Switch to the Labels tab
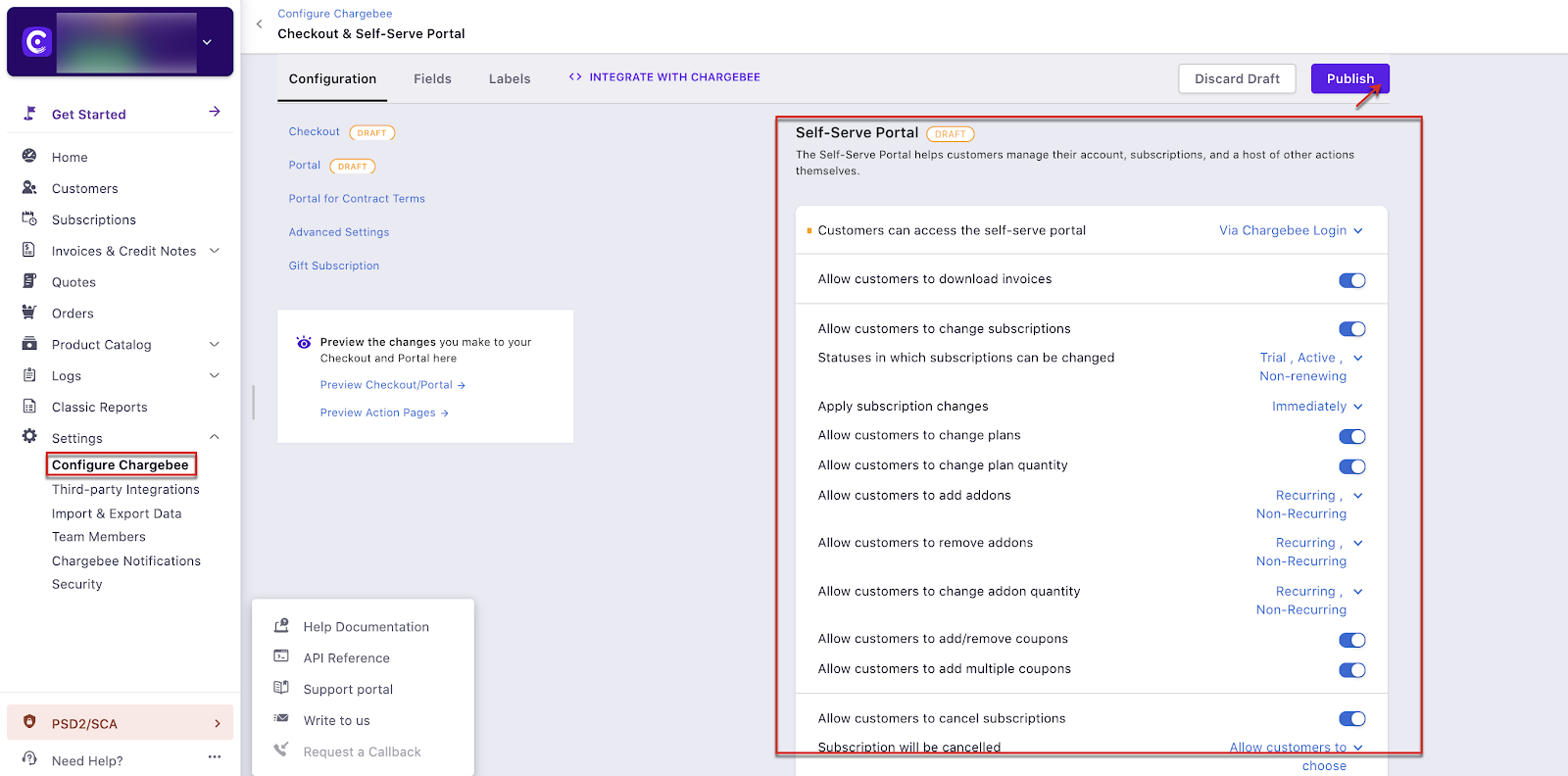The width and height of the screenshot is (1568, 776). (510, 79)
